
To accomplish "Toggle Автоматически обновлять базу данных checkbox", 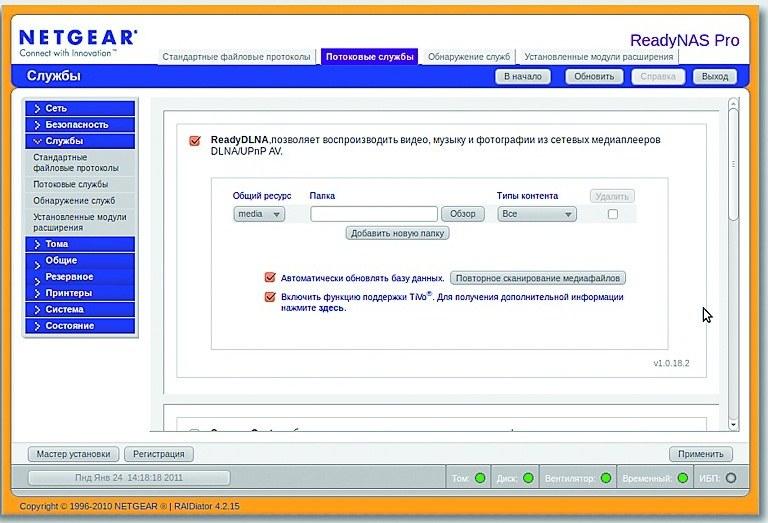I will click(x=270, y=278).
